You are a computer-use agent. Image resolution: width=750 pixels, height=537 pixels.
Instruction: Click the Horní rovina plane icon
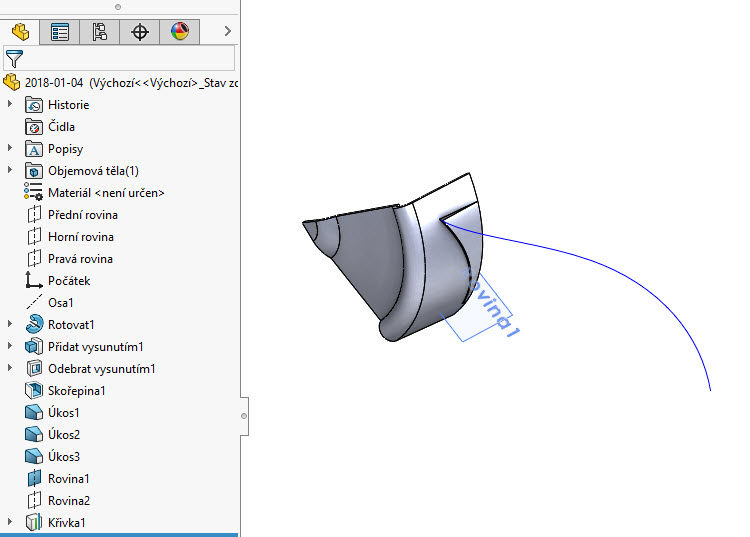(34, 237)
